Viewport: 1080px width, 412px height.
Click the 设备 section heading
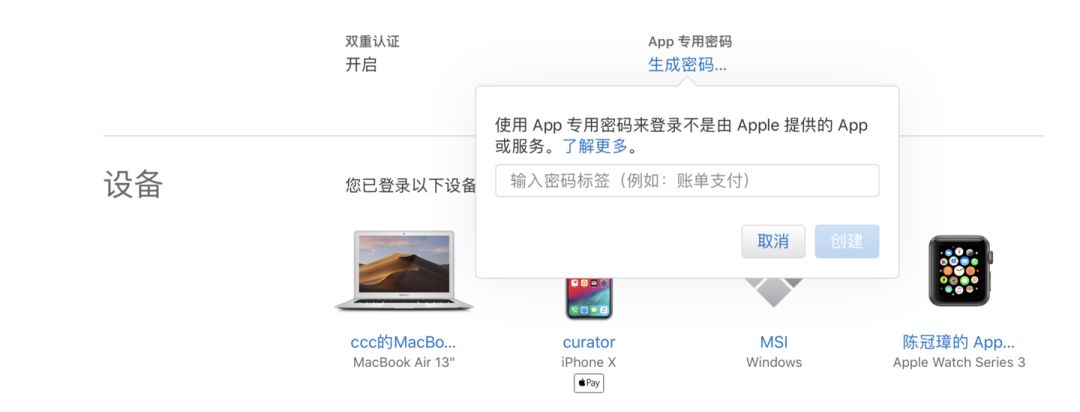(x=133, y=184)
